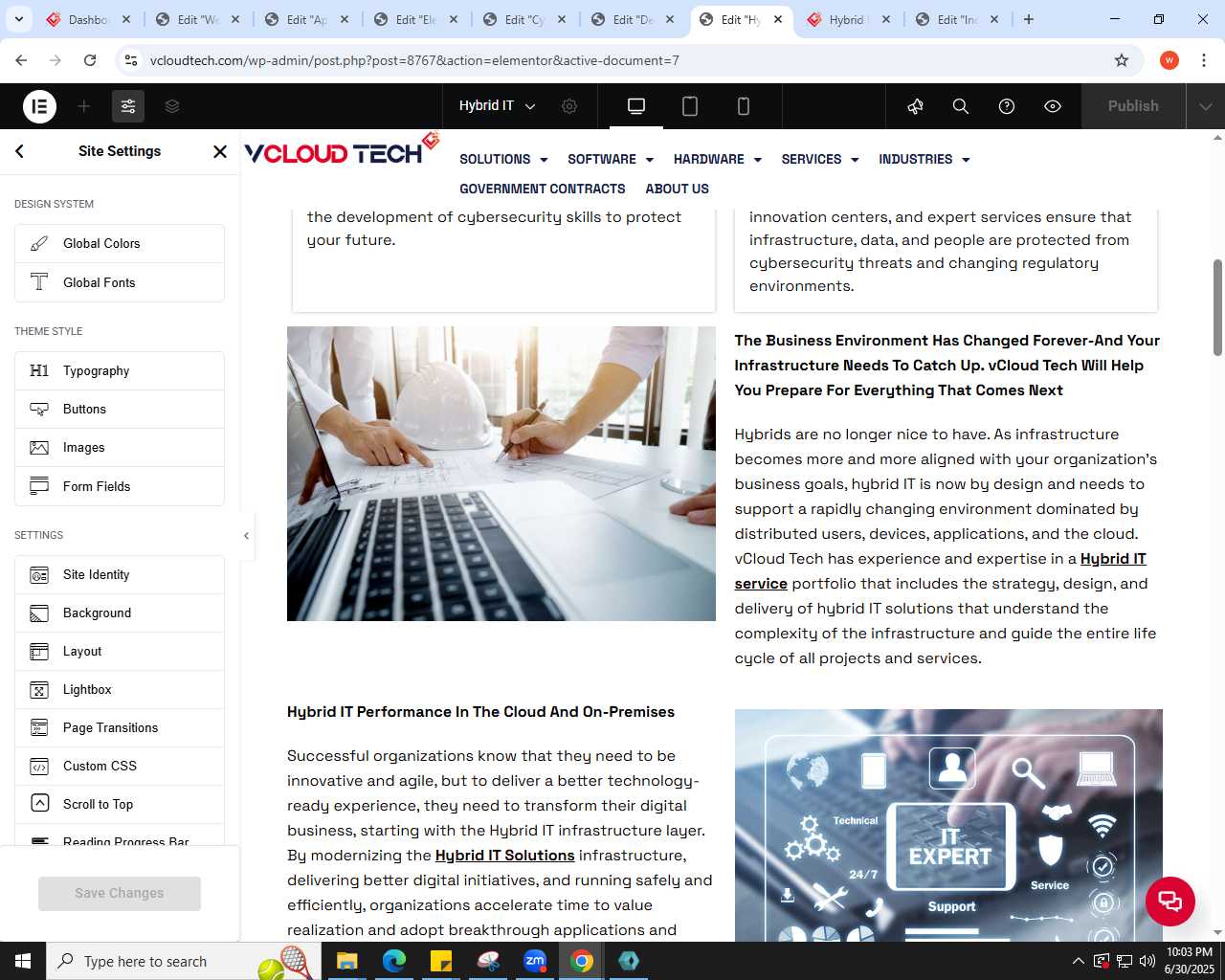The height and width of the screenshot is (980, 1225).
Task: Open the Windows Start menu
Action: click(x=23, y=961)
